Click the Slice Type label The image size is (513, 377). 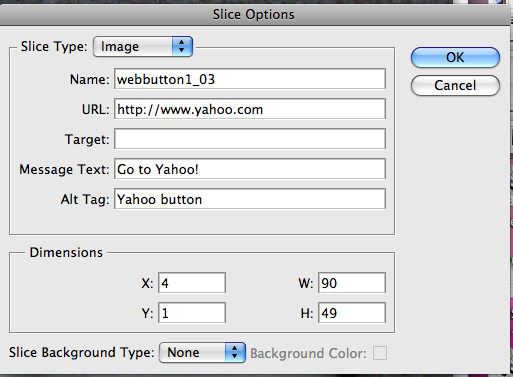click(54, 46)
